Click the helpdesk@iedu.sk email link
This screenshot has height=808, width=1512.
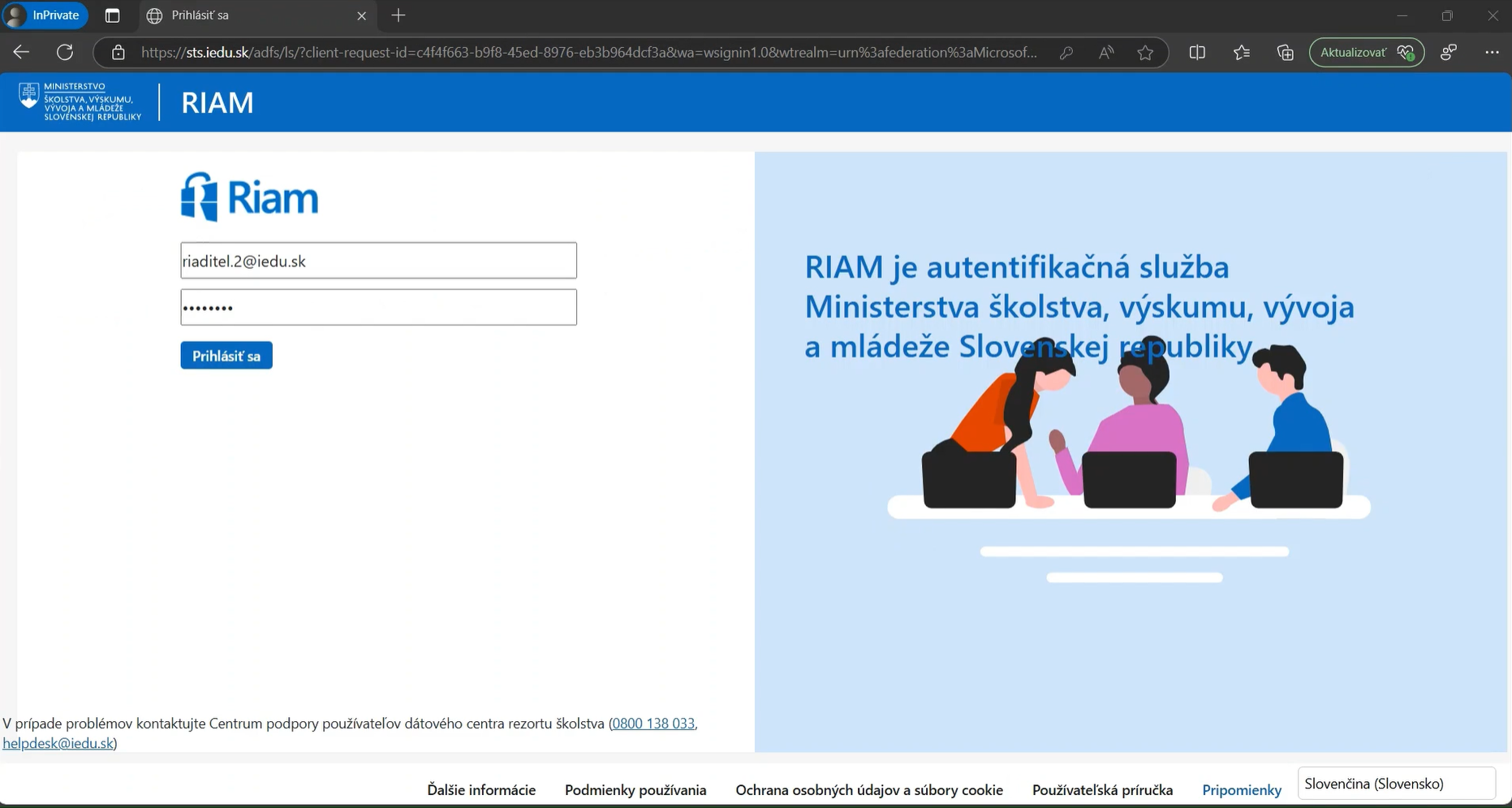pyautogui.click(x=58, y=743)
